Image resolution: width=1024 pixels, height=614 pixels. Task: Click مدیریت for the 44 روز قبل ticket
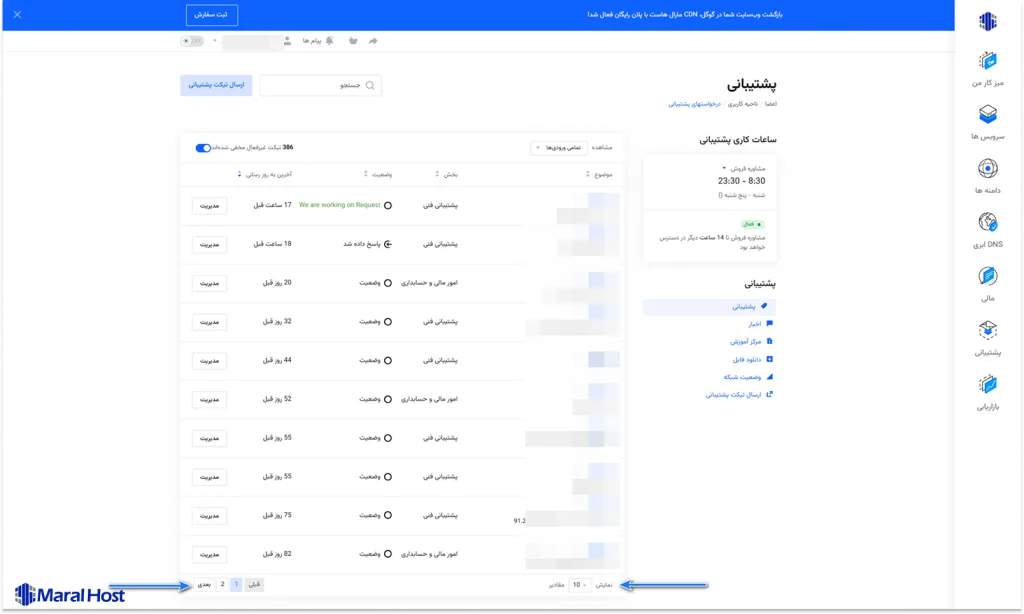pyautogui.click(x=210, y=361)
